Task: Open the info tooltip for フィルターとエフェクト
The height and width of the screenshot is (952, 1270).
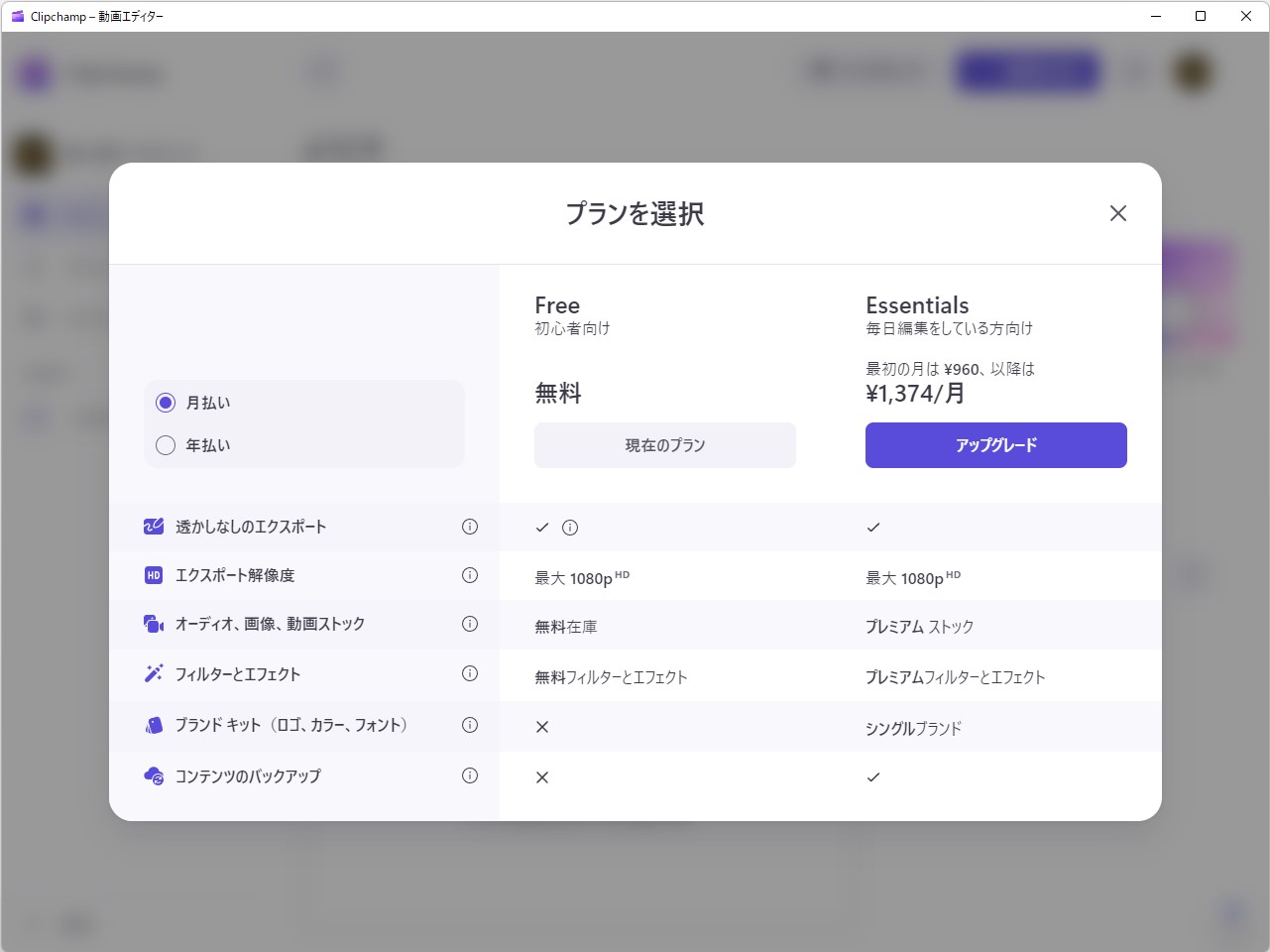Action: (470, 674)
